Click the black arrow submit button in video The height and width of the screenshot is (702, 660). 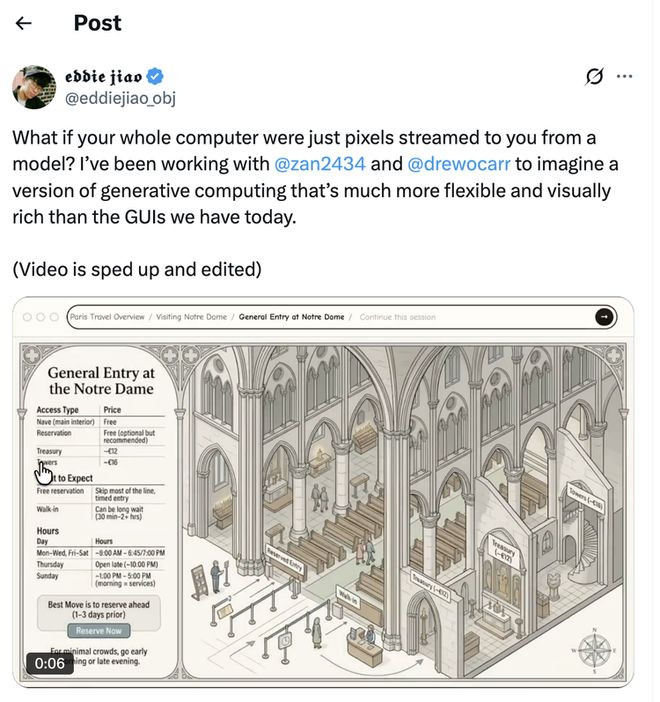tap(604, 317)
